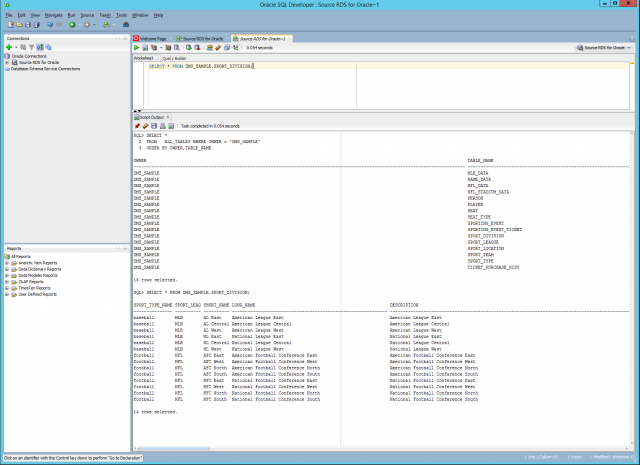640x465 pixels.
Task: Expand the Source RDS for Oracle connection node
Action: click(7, 62)
